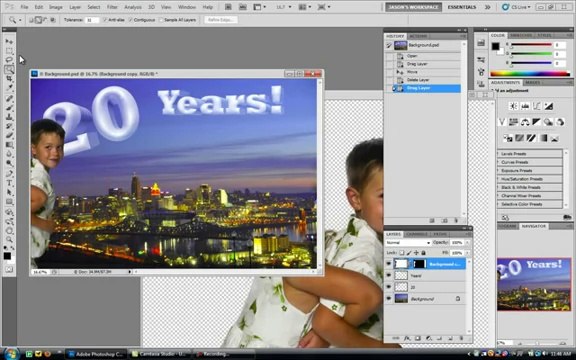Click the delete layer trash icon
The height and width of the screenshot is (360, 576).
461,338
